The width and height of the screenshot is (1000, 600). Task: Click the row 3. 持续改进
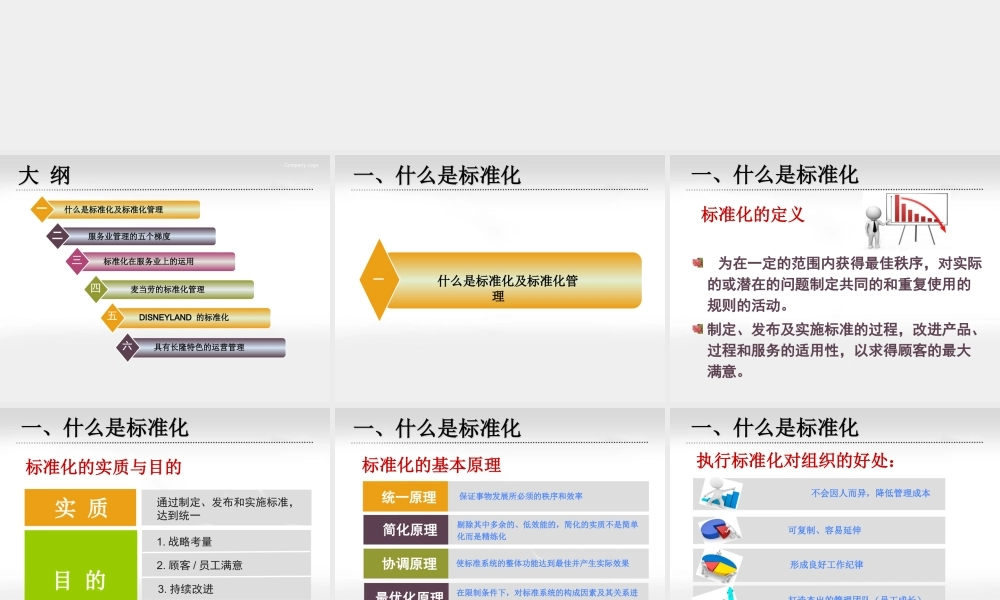(226, 589)
